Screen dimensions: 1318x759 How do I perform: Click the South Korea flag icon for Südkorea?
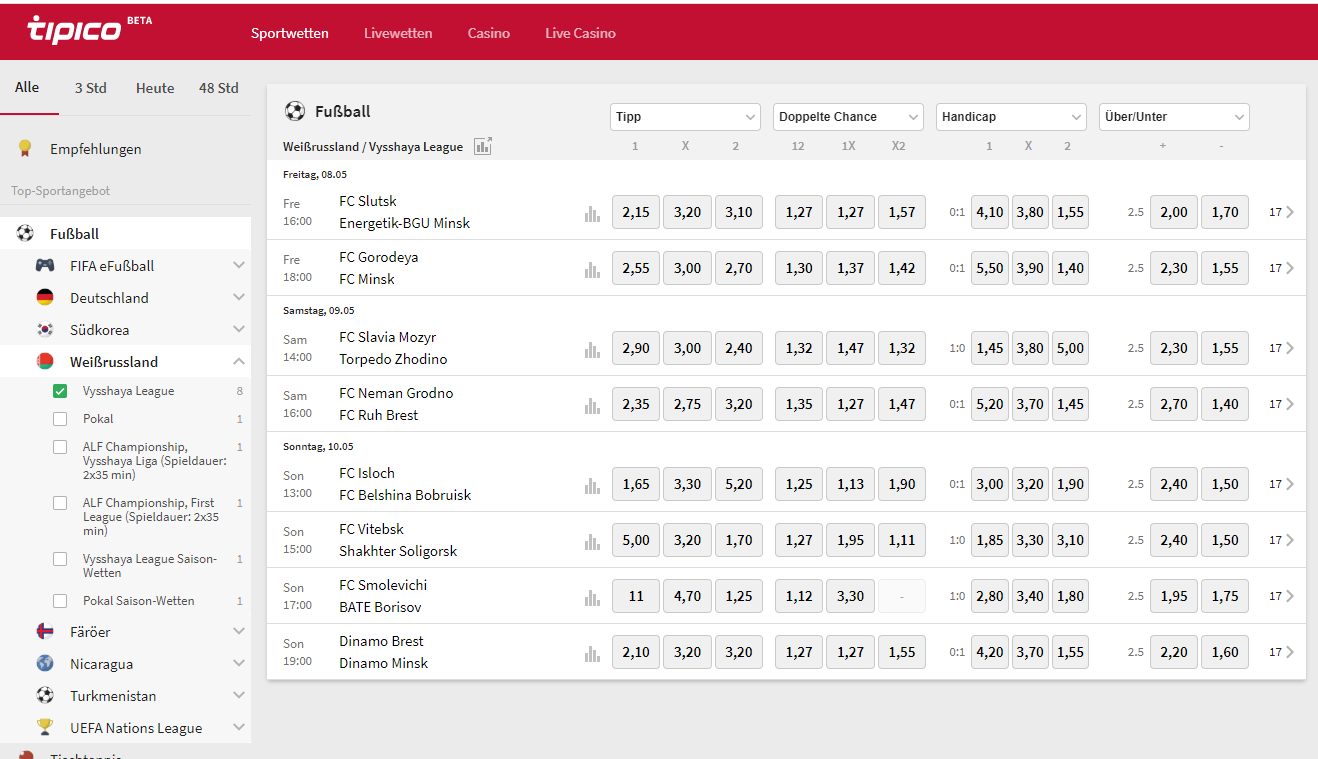point(45,329)
